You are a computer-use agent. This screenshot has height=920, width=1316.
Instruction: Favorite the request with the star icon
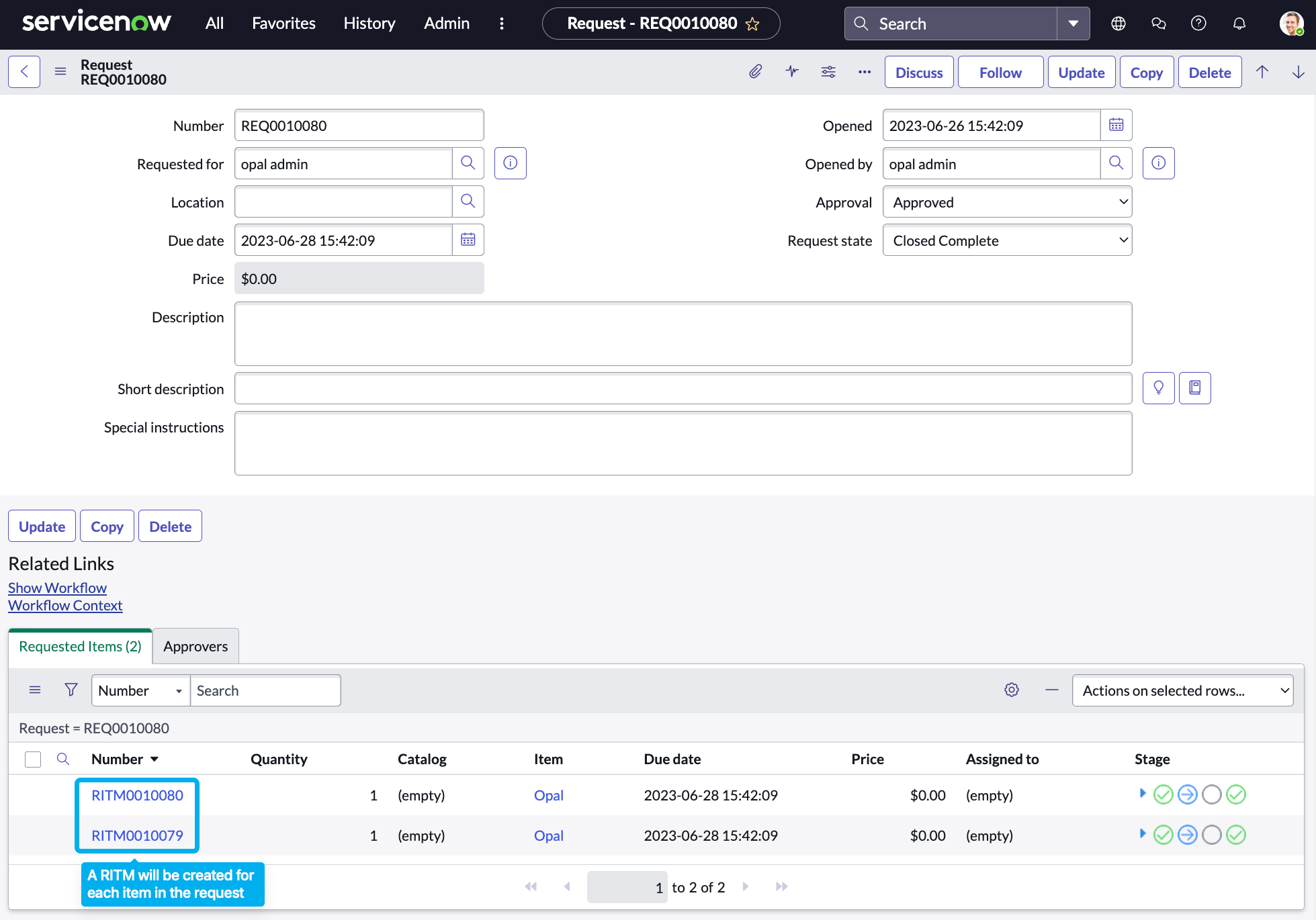pos(752,24)
